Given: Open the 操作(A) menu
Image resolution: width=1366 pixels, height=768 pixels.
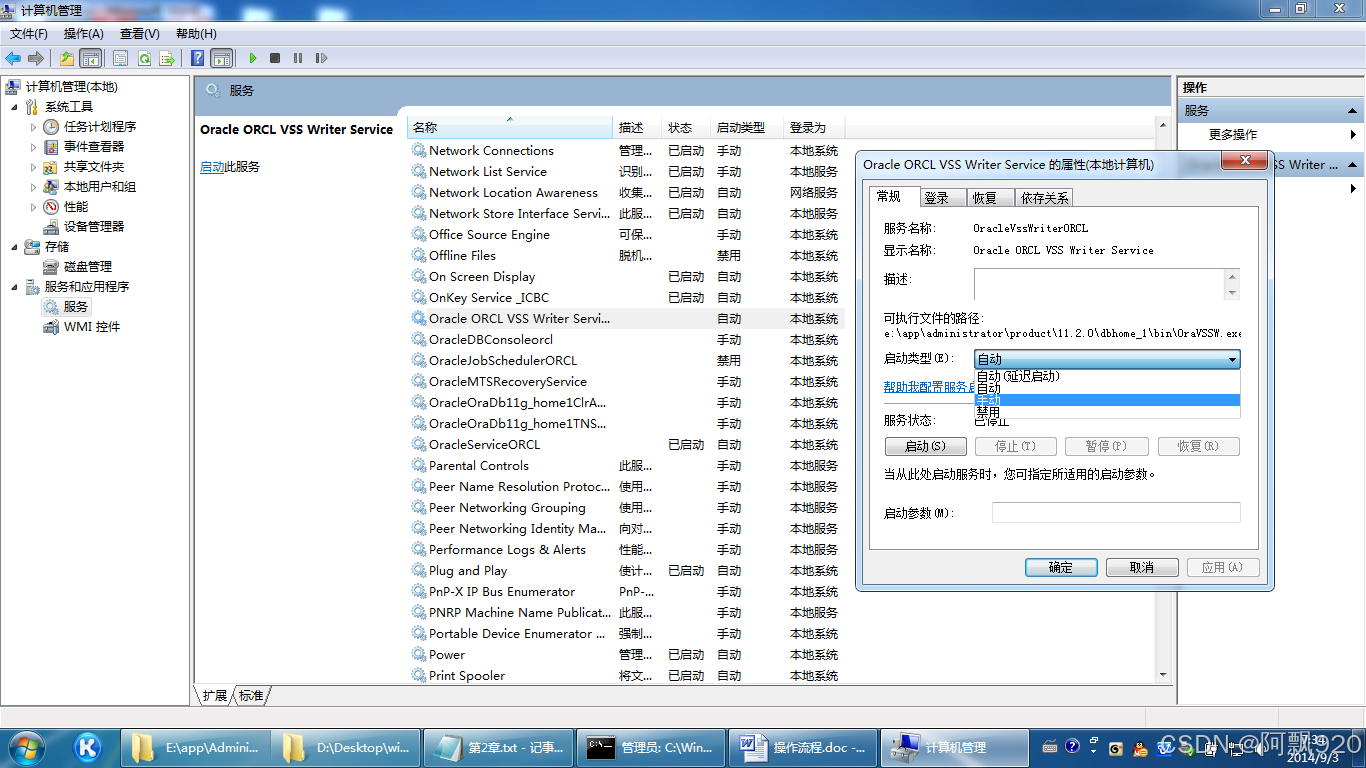Looking at the screenshot, I should pyautogui.click(x=84, y=34).
